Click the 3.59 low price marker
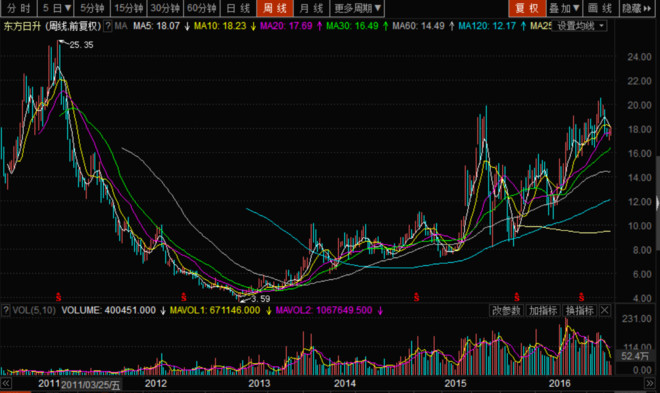This screenshot has width=660, height=393. (261, 299)
